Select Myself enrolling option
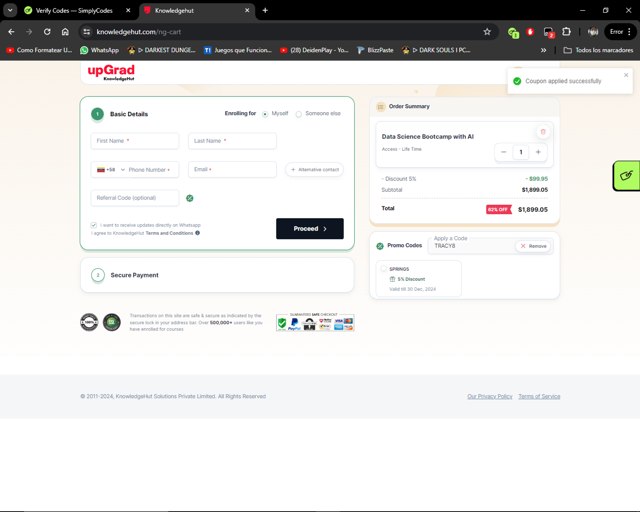Screen dimensions: 640x512 pyautogui.click(x=265, y=114)
